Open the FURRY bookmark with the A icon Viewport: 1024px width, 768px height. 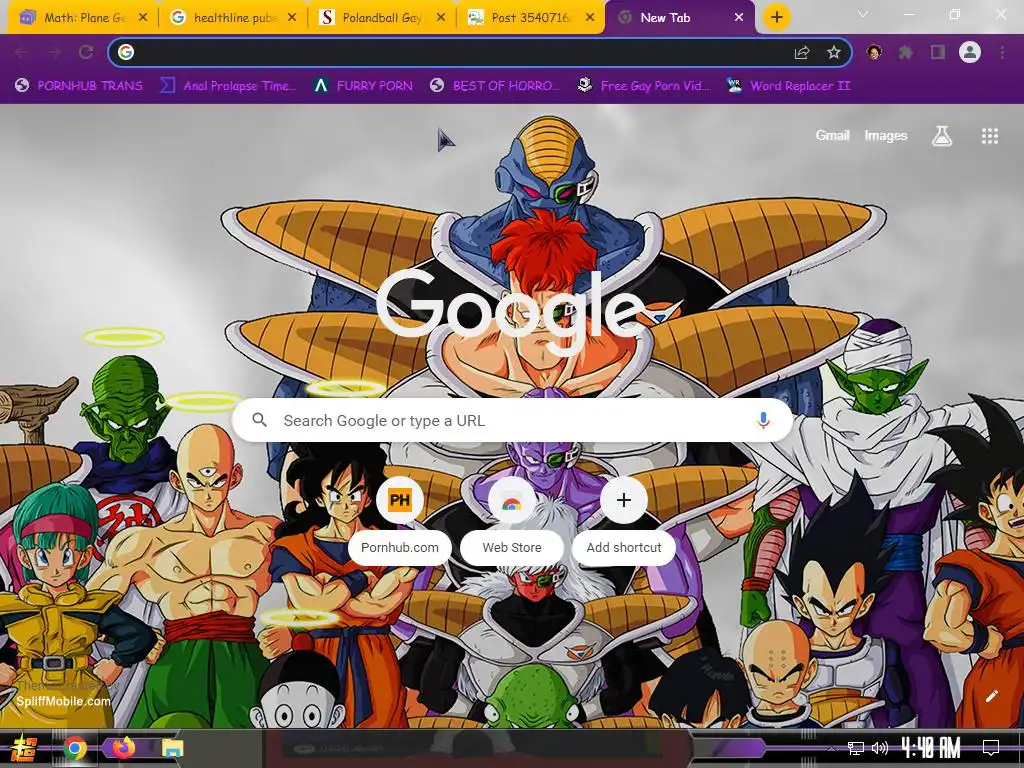[x=362, y=86]
